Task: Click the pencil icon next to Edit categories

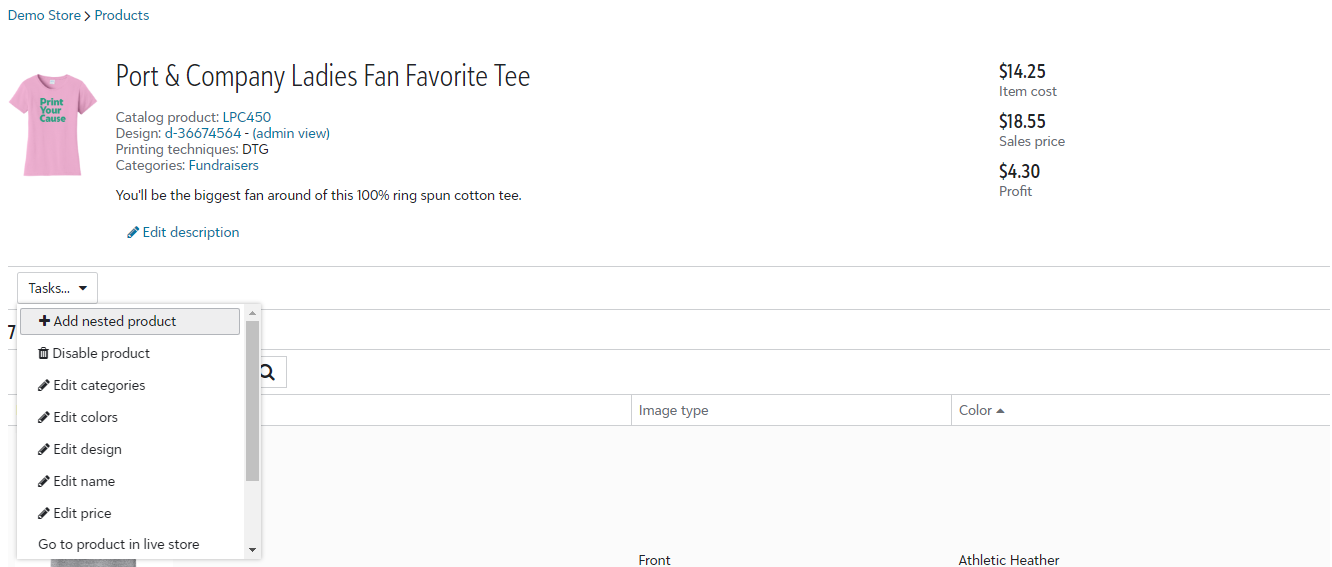Action: point(44,385)
